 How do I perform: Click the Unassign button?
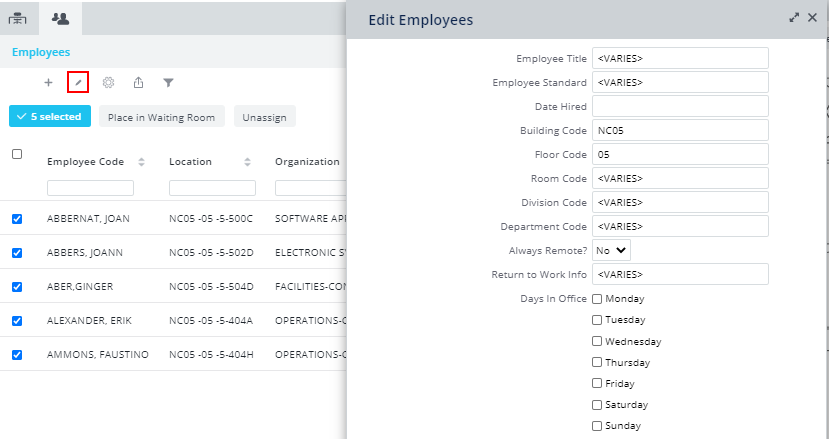(265, 117)
